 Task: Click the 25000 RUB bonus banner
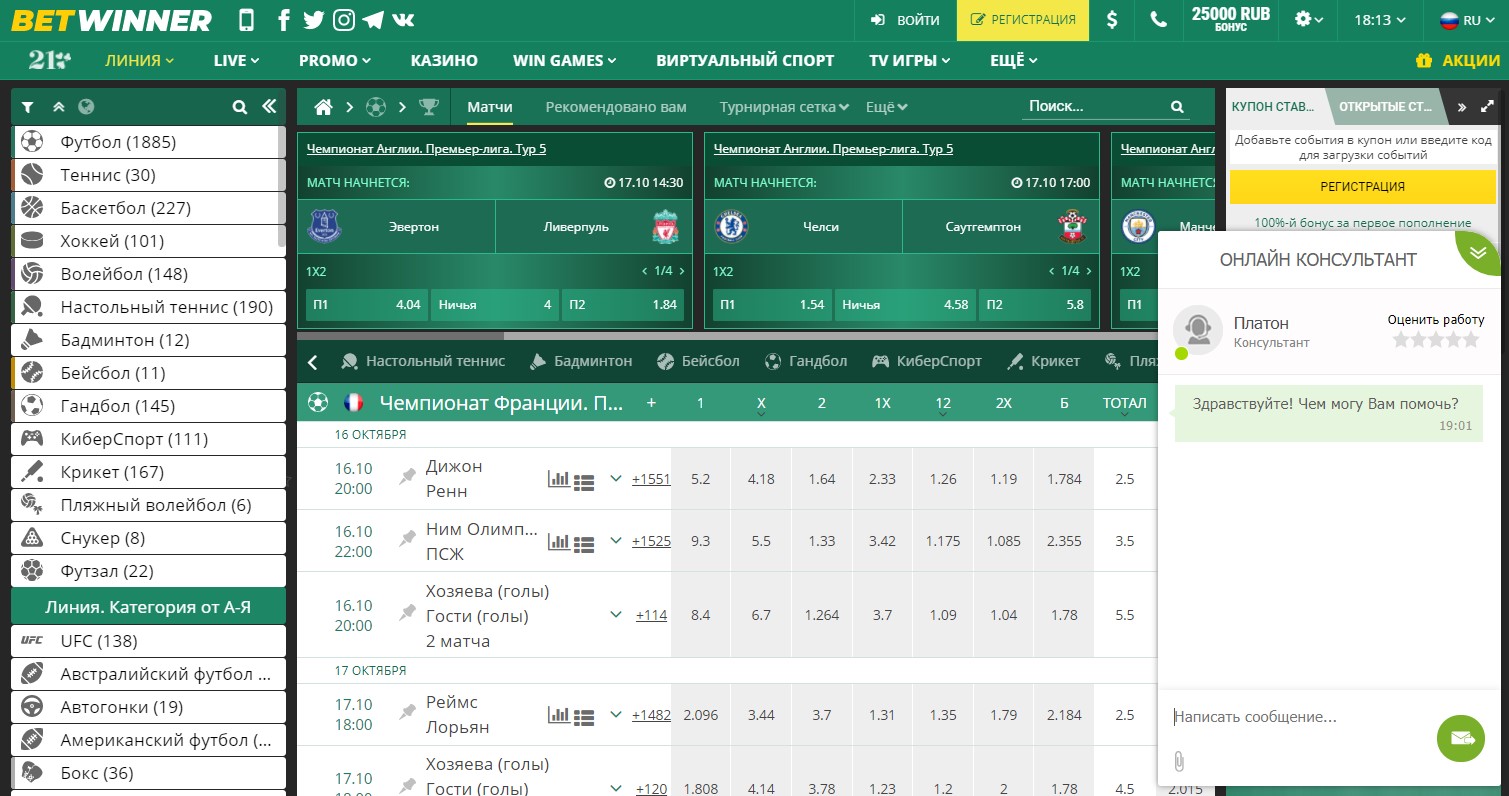(x=1231, y=20)
